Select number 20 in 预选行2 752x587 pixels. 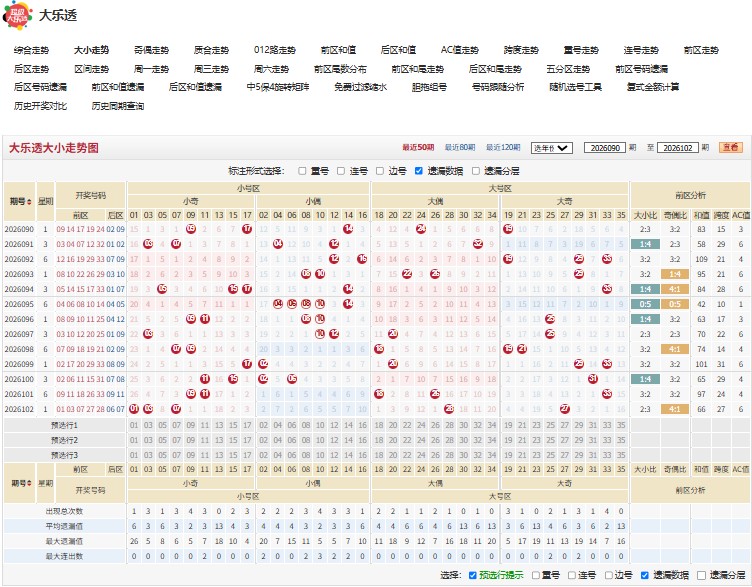(393, 440)
